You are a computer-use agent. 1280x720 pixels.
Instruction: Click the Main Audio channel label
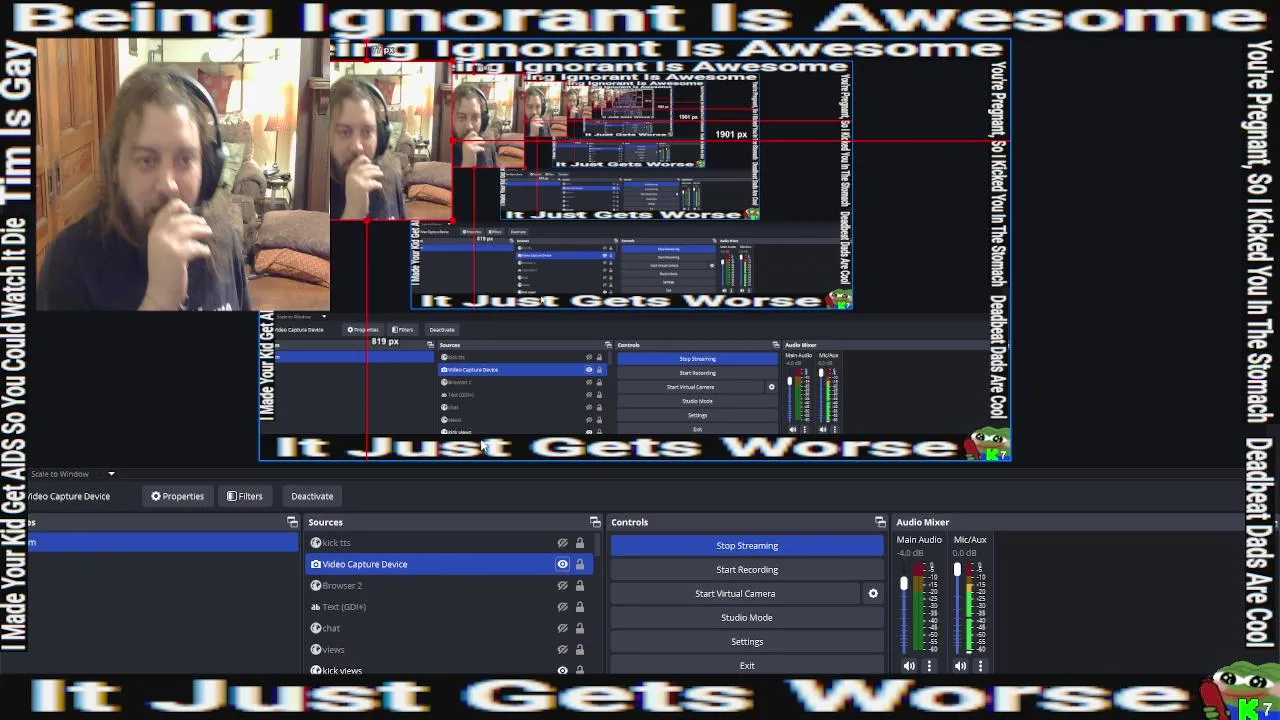[x=919, y=540]
